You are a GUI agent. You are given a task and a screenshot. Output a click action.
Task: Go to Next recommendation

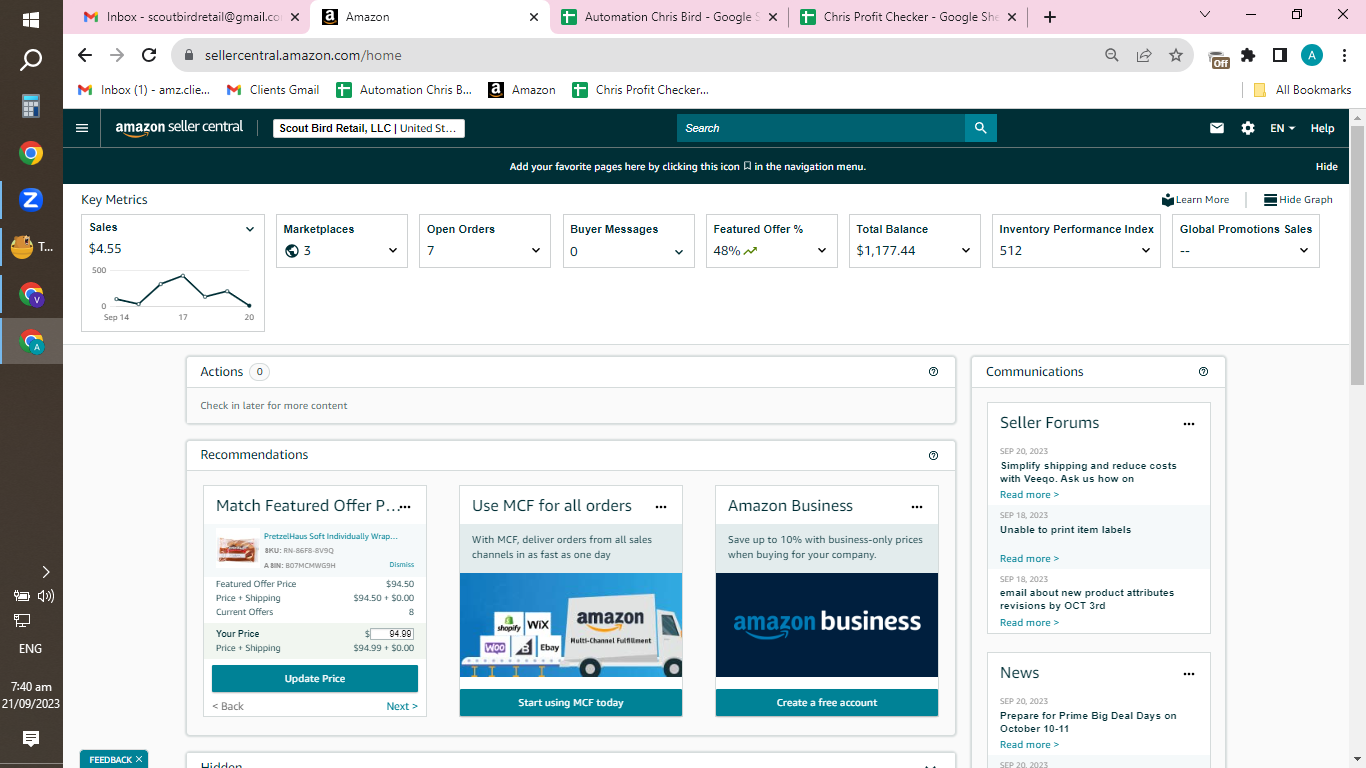(x=402, y=706)
